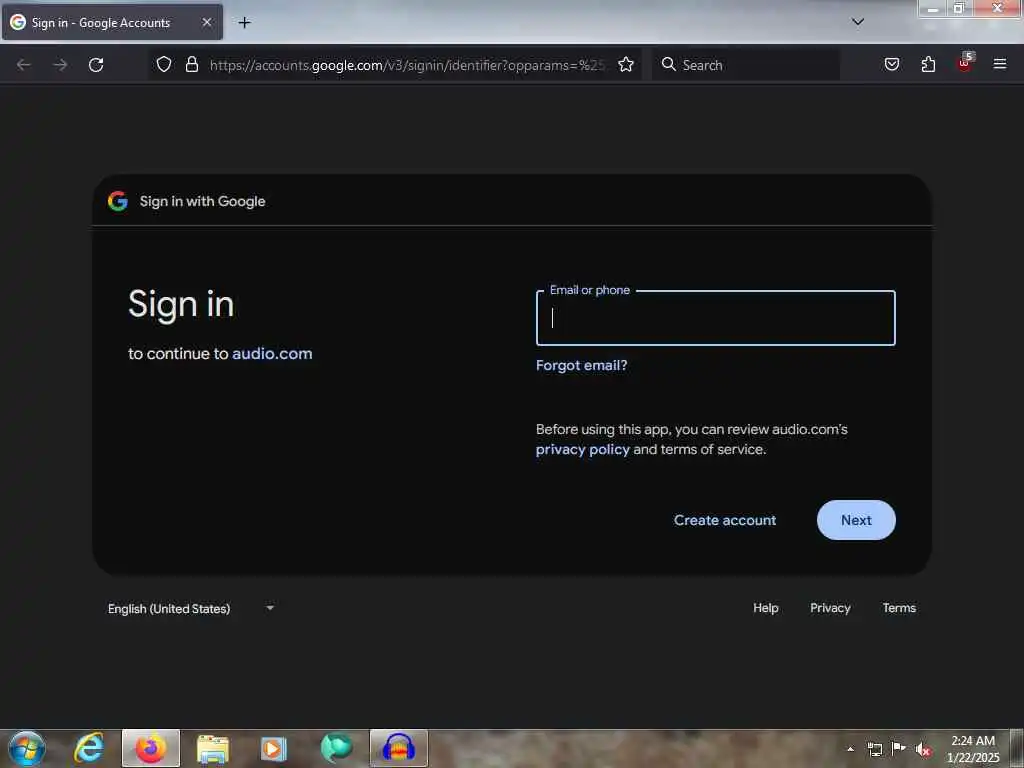Close the Sign in - Google Accounts tab
Image resolution: width=1024 pixels, height=768 pixels.
pyautogui.click(x=207, y=22)
